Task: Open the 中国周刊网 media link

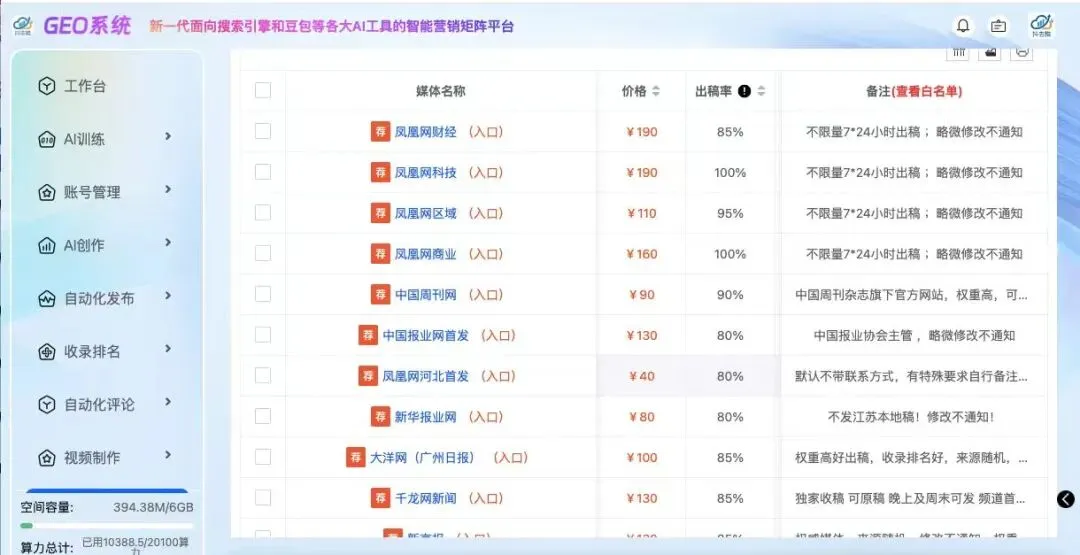Action: tap(426, 295)
